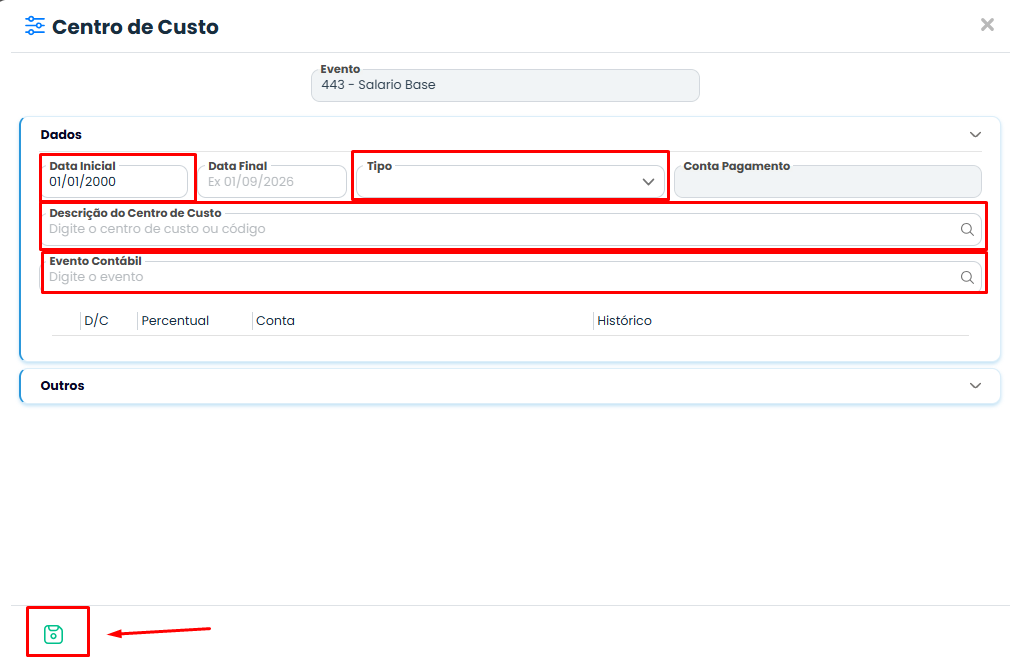
Task: Focus the Data Final field
Action: click(272, 182)
